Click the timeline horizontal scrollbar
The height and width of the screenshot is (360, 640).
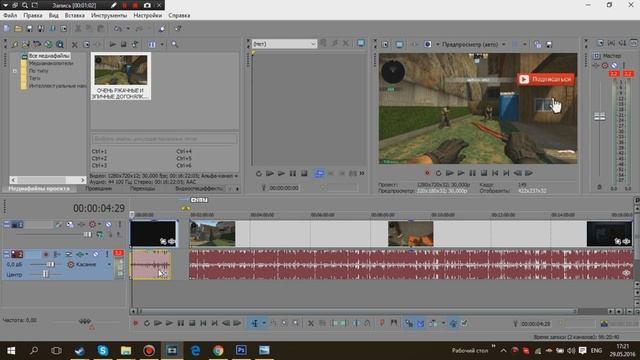point(357,311)
